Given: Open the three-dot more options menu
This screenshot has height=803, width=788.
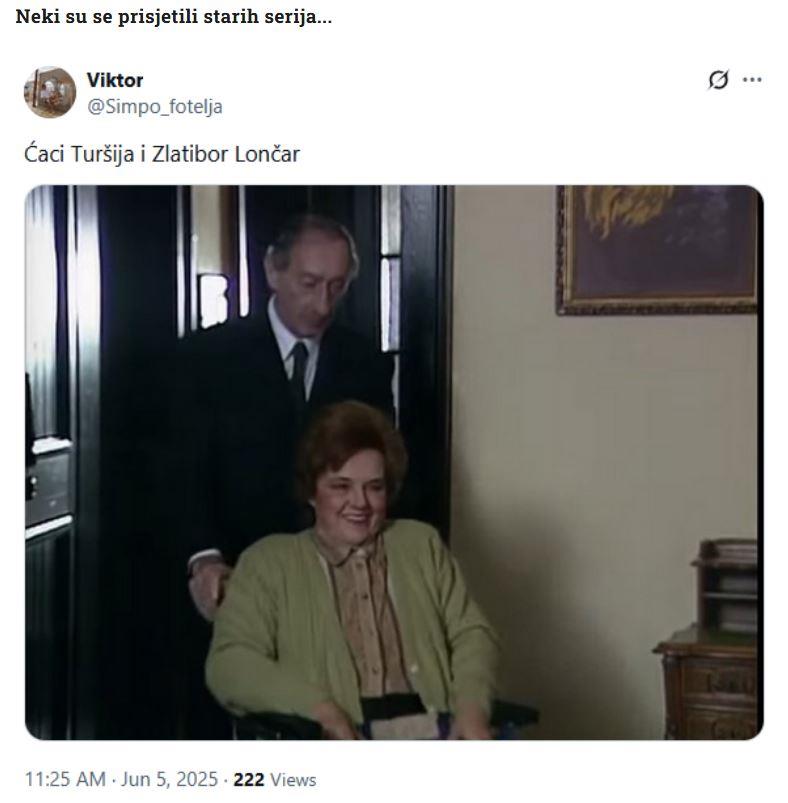Looking at the screenshot, I should coord(752,80).
